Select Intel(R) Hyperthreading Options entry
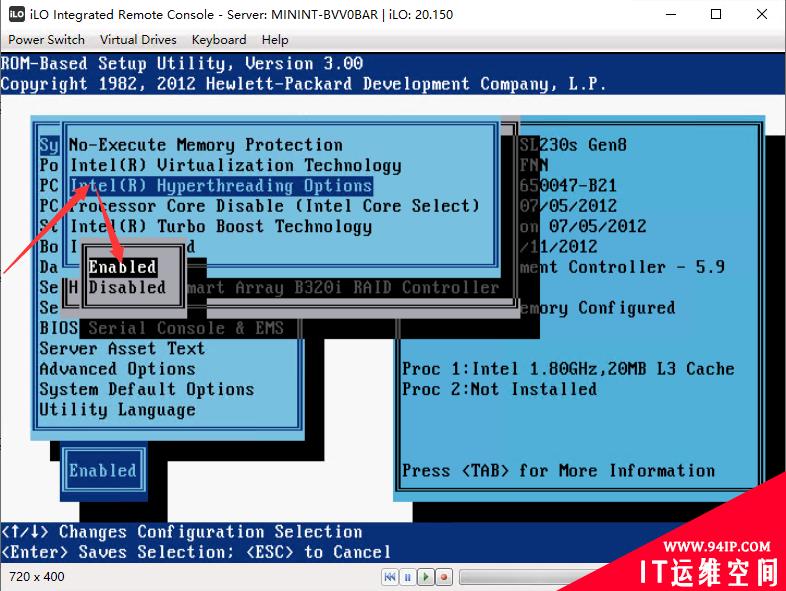 coord(221,186)
